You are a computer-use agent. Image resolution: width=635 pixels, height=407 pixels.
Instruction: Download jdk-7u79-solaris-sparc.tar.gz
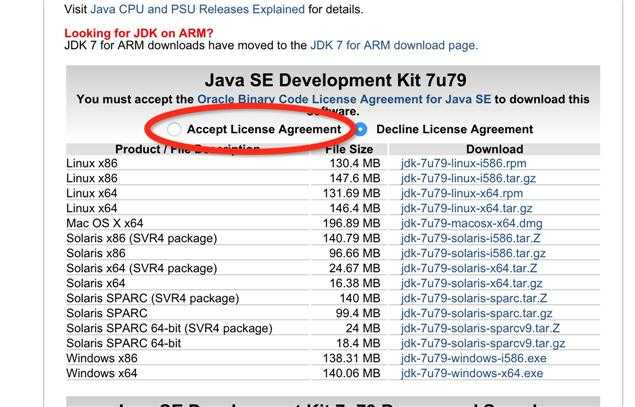(476, 313)
